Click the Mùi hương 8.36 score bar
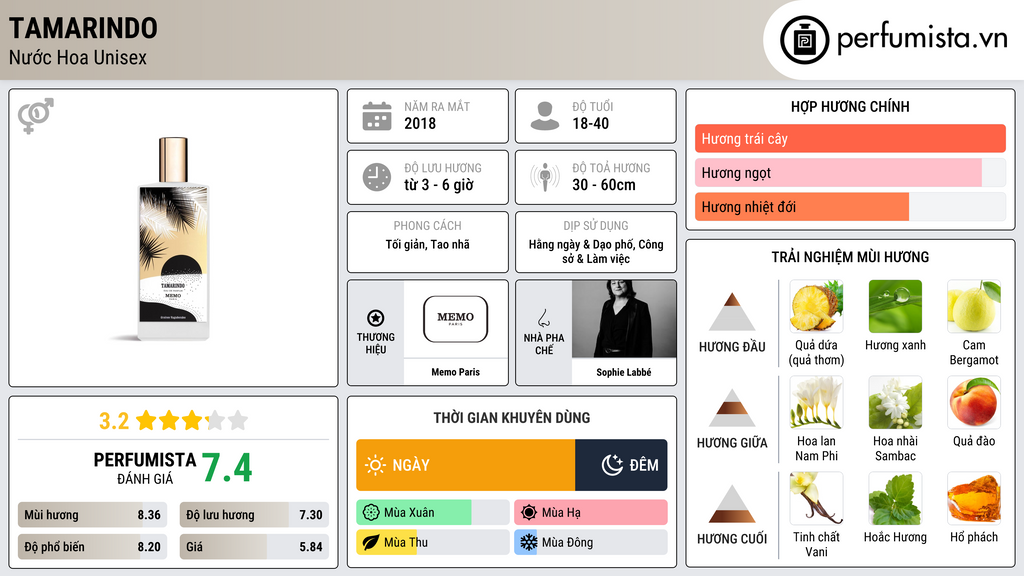Viewport: 1024px width, 576px height. [93, 515]
